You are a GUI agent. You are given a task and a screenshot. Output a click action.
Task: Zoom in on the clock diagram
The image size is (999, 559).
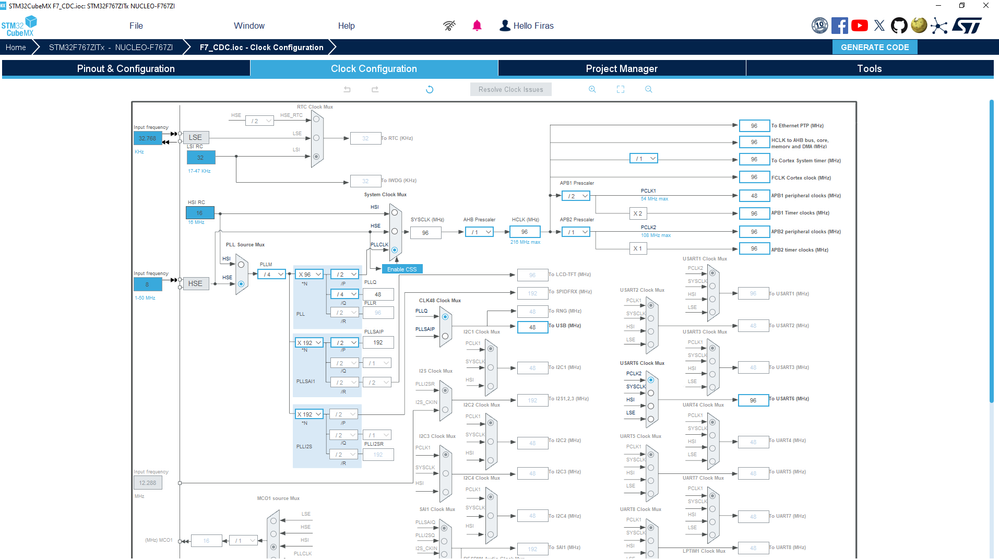tap(592, 89)
